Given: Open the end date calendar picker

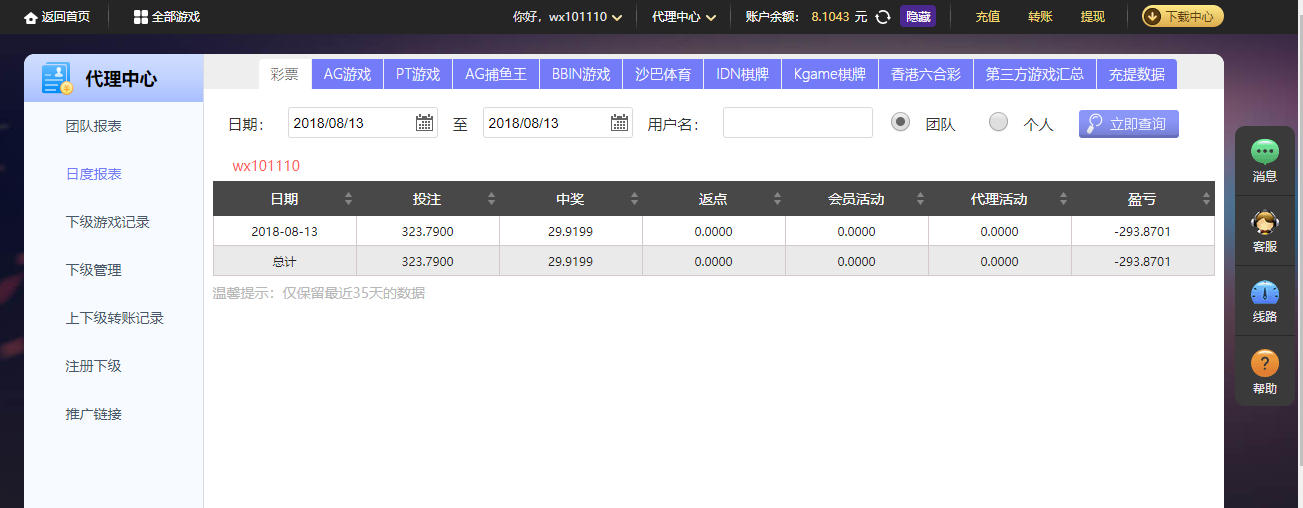Looking at the screenshot, I should coord(619,123).
